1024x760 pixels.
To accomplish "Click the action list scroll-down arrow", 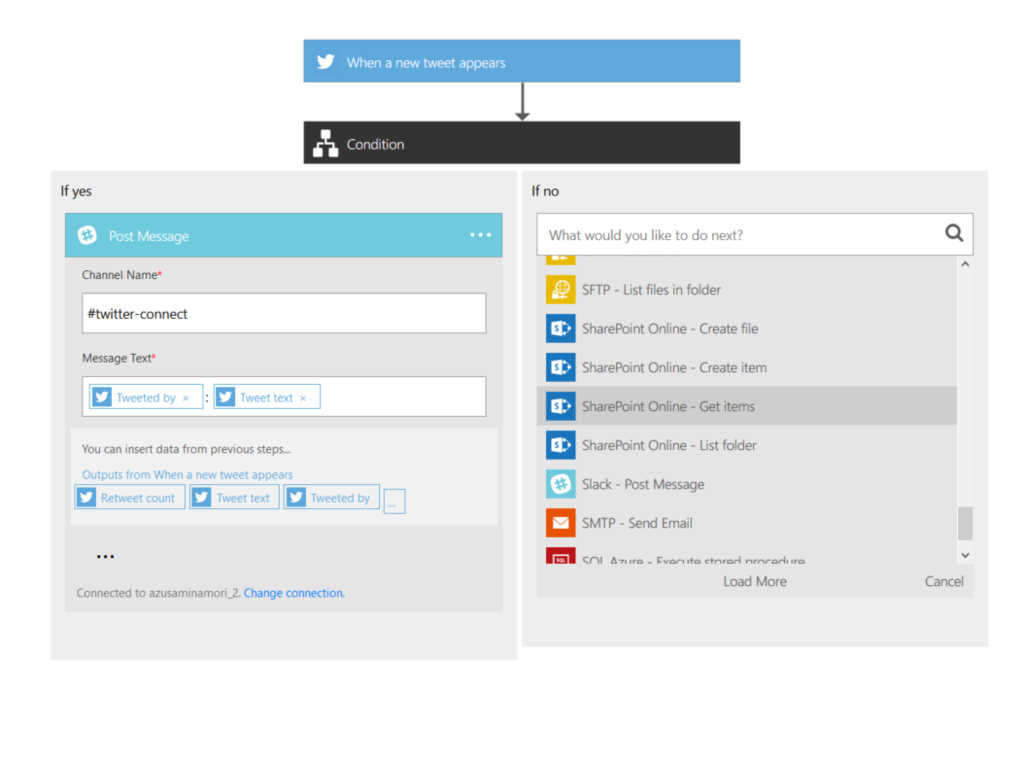I will [x=965, y=555].
